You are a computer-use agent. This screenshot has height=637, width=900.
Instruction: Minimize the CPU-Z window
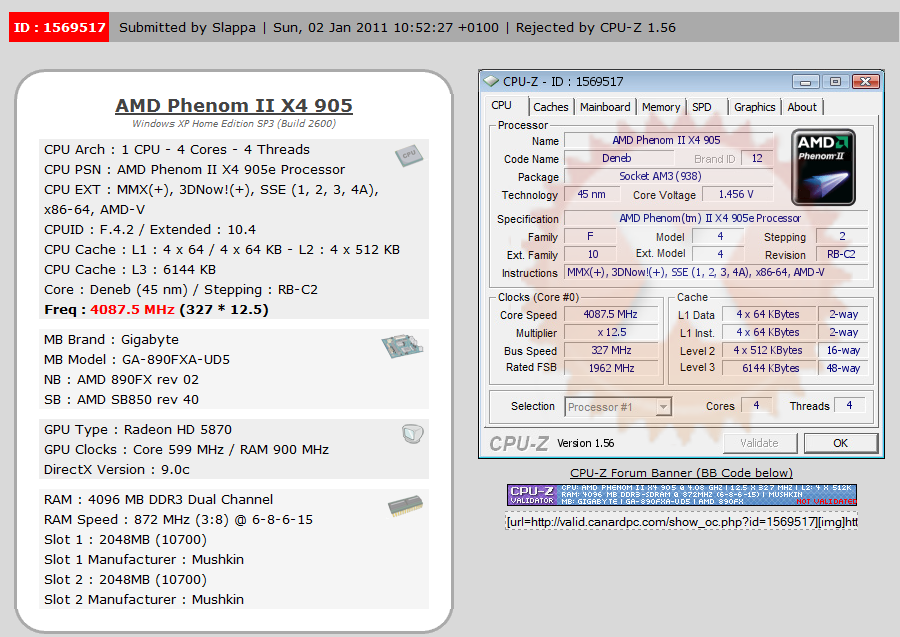pos(805,81)
